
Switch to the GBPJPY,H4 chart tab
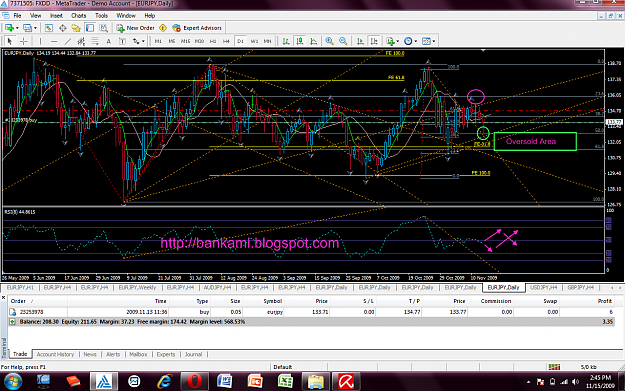(x=580, y=287)
